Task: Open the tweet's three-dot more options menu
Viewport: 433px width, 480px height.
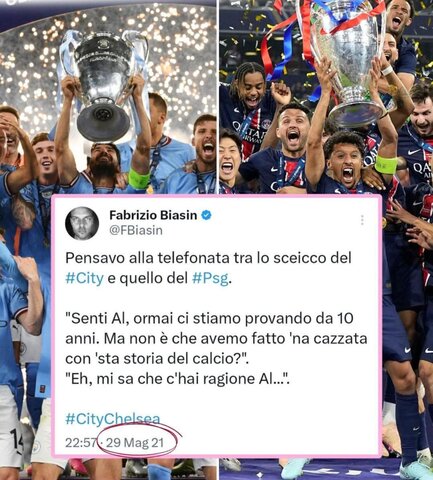Action: 362,220
